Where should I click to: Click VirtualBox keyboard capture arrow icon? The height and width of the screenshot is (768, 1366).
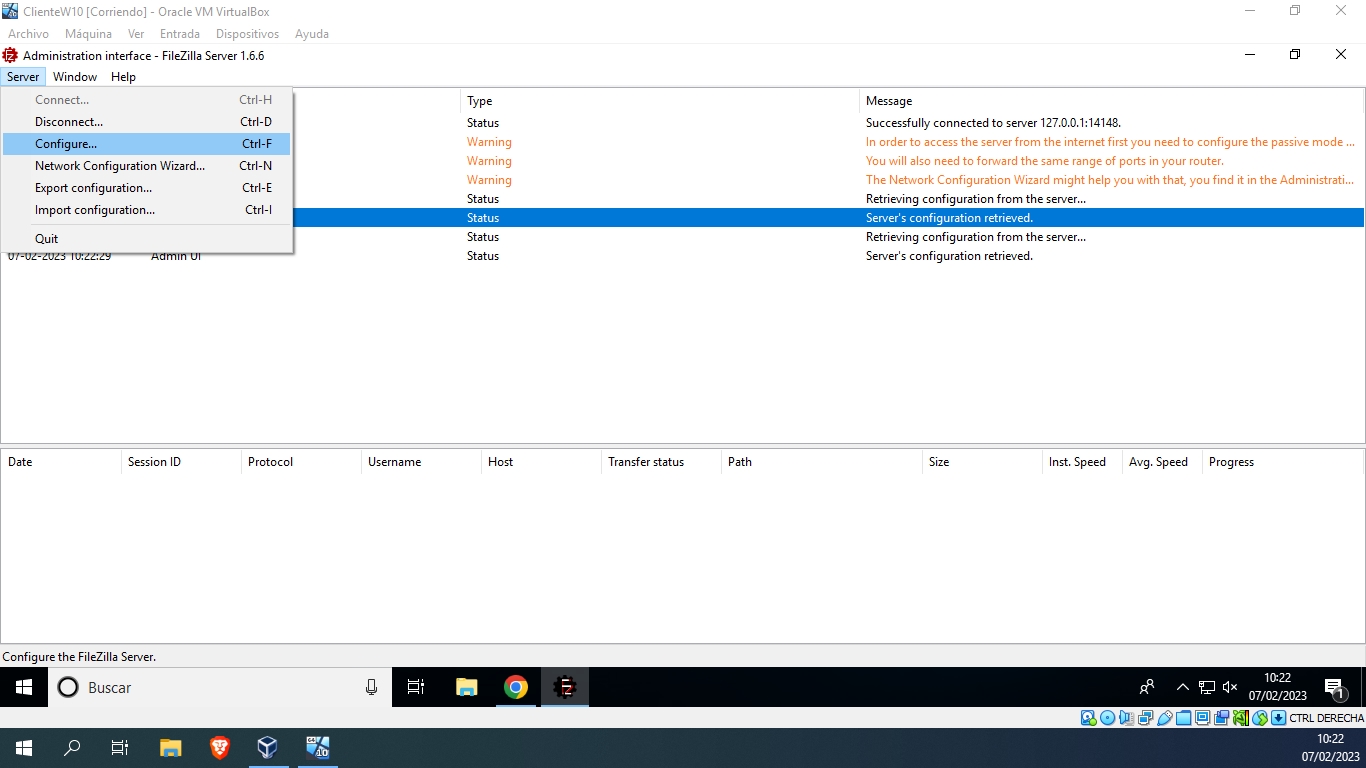coord(1278,718)
